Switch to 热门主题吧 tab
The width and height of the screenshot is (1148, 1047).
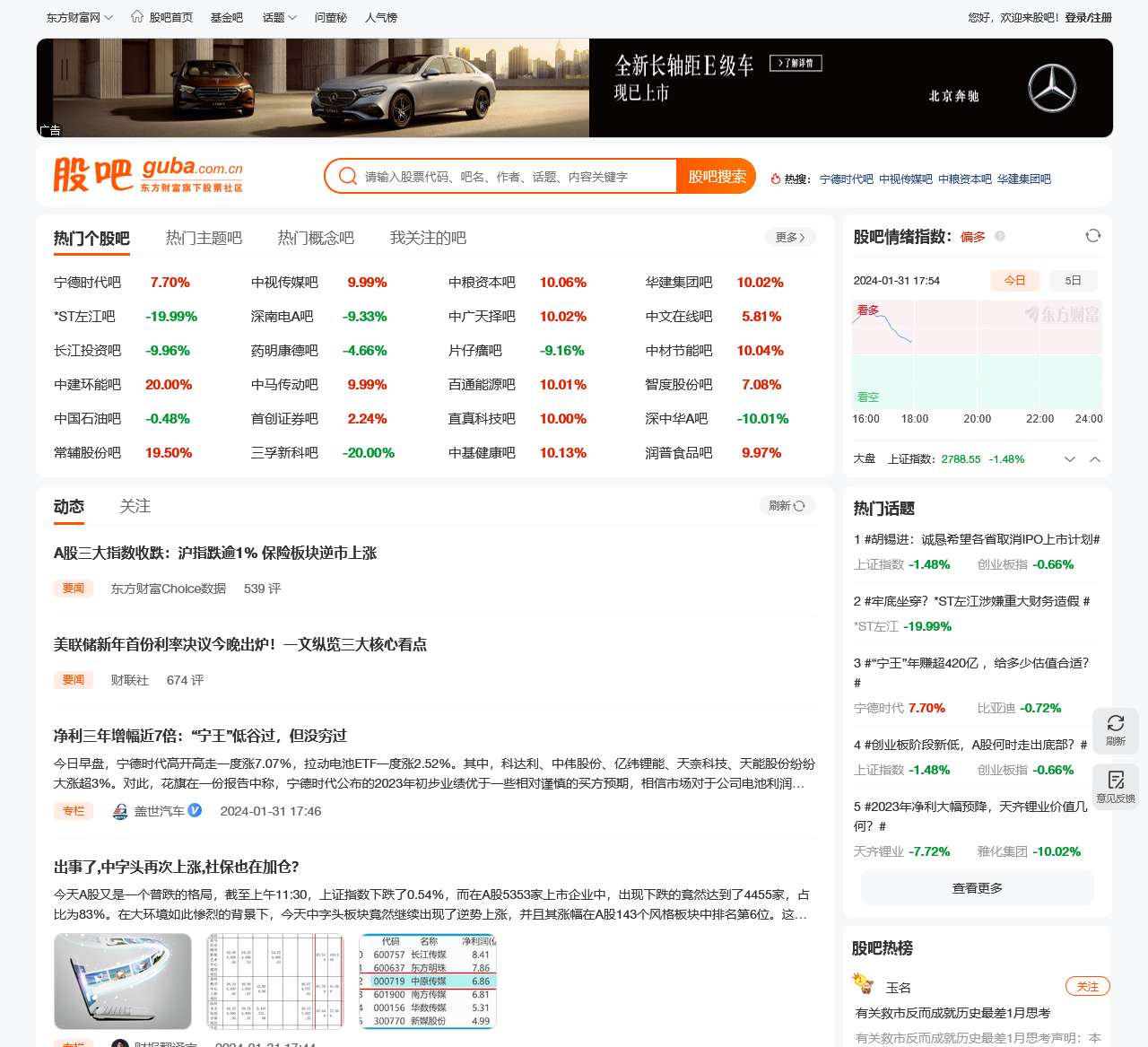pos(204,238)
